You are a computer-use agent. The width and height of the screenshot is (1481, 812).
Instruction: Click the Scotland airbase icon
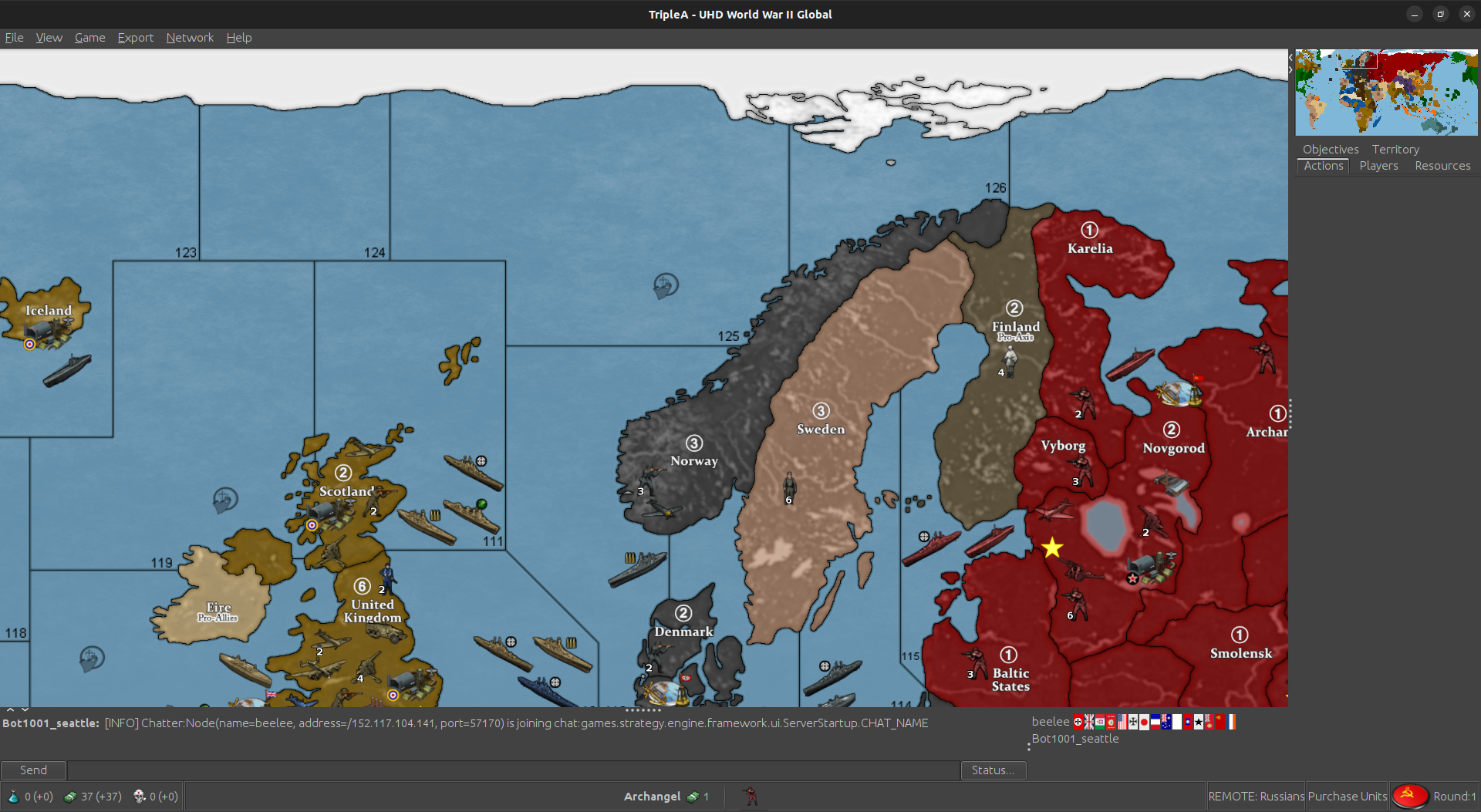pyautogui.click(x=333, y=513)
